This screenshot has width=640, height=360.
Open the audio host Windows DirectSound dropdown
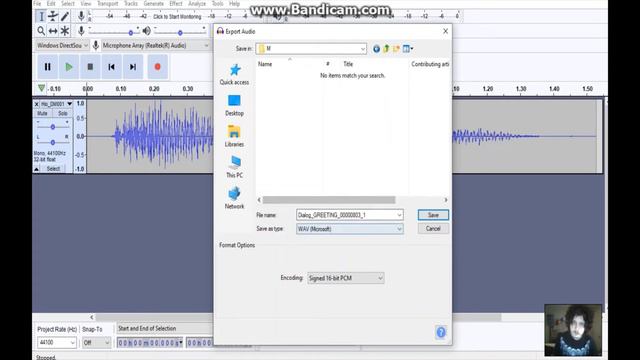pos(62,46)
